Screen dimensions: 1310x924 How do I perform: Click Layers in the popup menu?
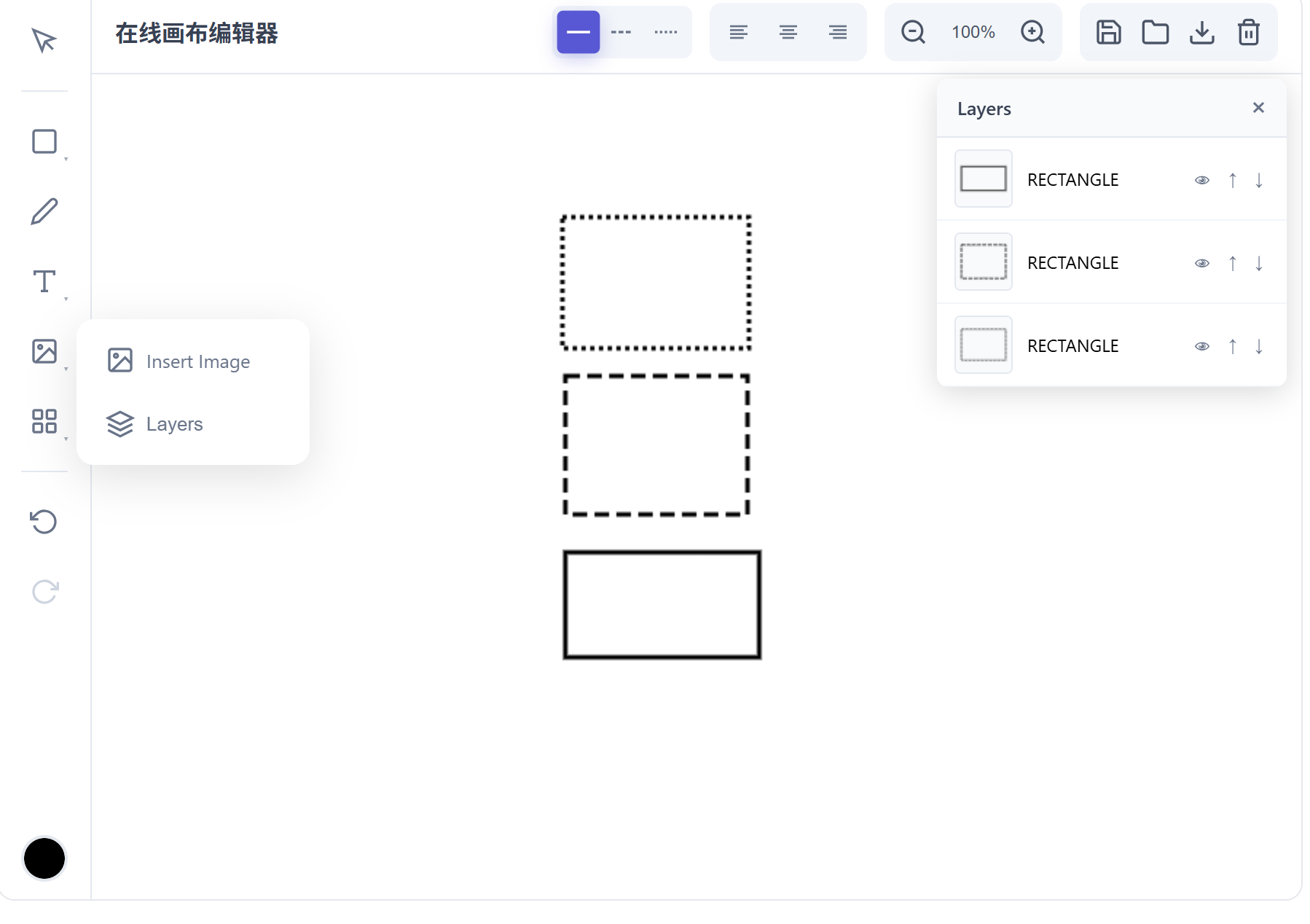(x=174, y=423)
